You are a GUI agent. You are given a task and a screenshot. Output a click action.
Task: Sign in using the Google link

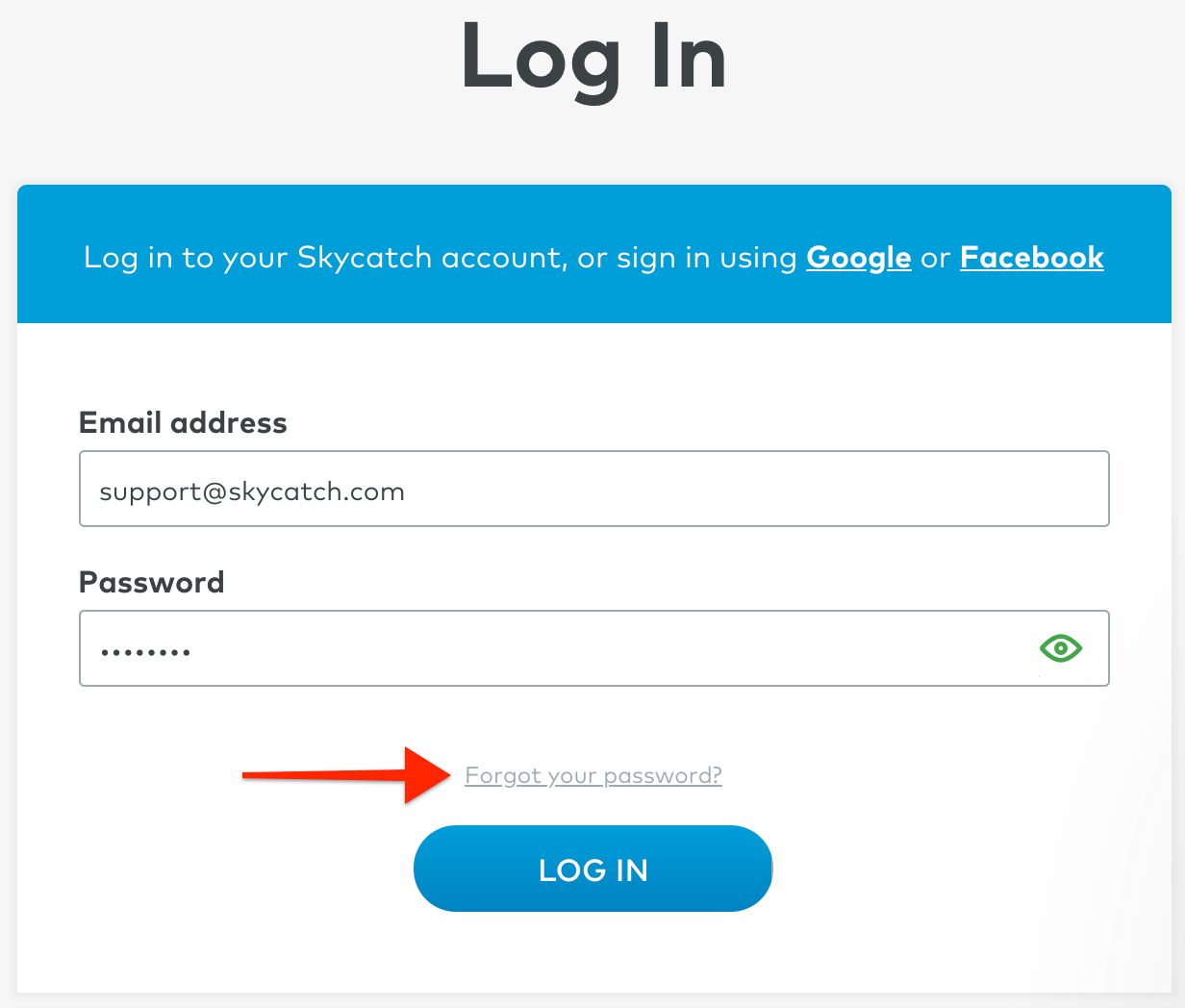tap(858, 257)
